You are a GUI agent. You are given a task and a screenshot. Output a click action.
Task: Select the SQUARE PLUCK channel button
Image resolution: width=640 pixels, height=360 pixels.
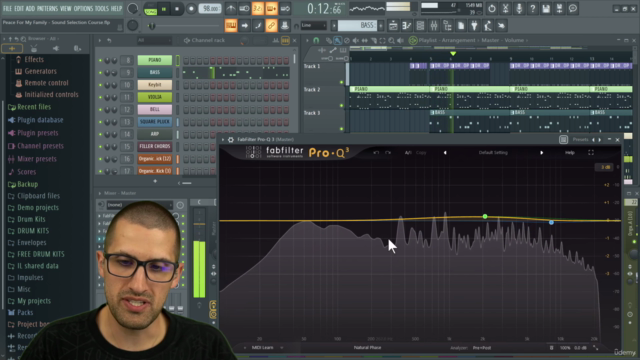[x=155, y=121]
